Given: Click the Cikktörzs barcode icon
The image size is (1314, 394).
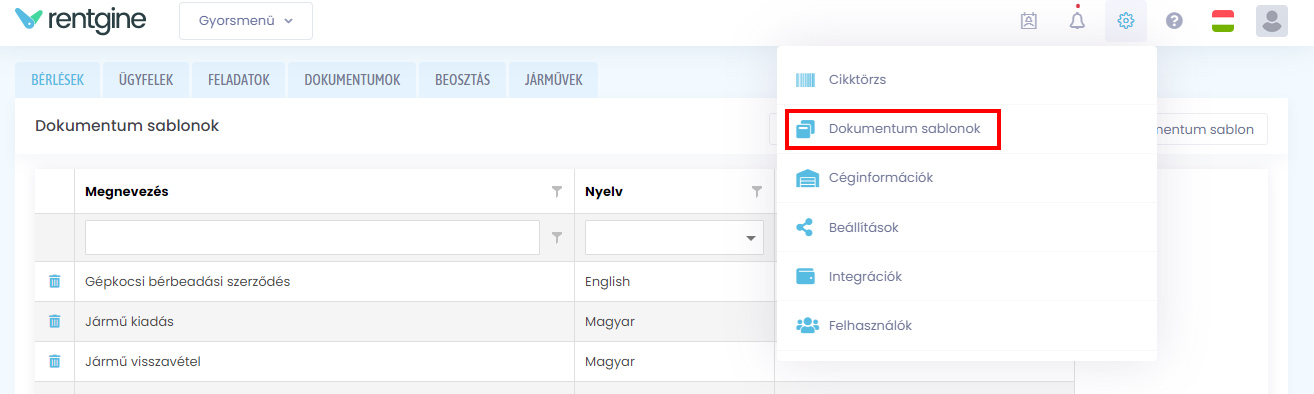Looking at the screenshot, I should (x=806, y=80).
